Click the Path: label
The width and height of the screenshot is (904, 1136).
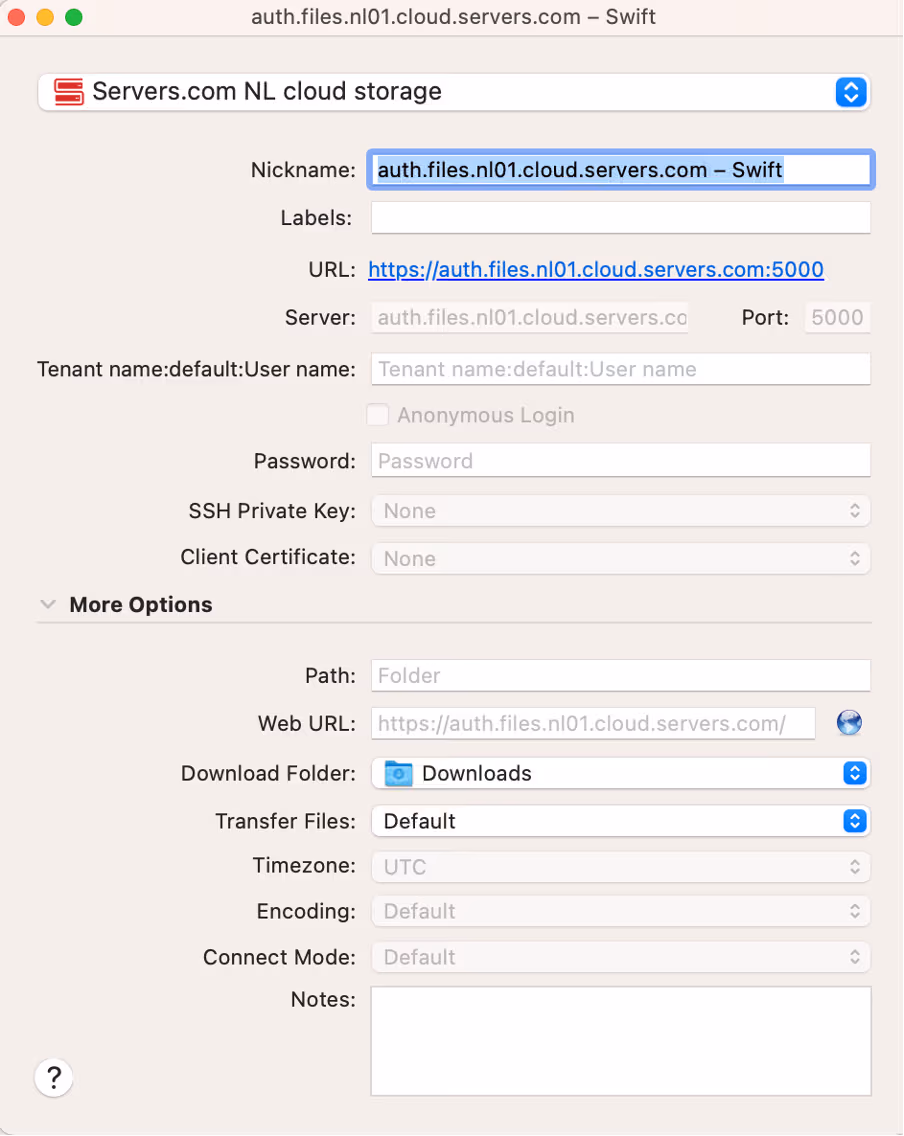click(330, 675)
